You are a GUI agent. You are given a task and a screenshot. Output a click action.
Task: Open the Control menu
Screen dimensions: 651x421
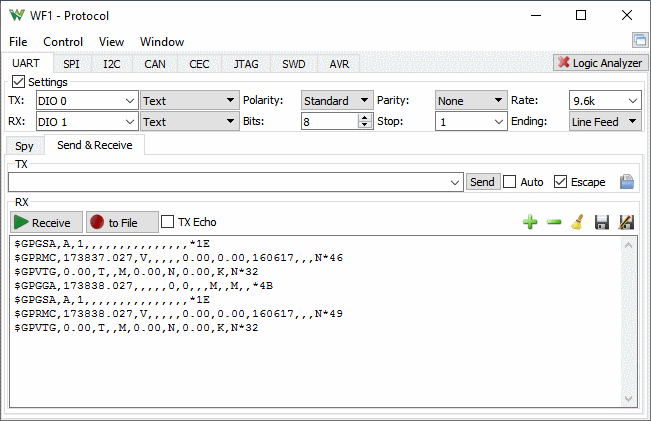(63, 42)
